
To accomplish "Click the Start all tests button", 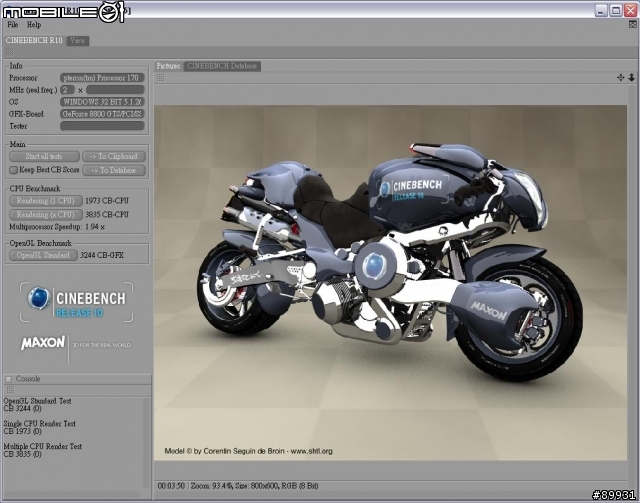I will (44, 156).
